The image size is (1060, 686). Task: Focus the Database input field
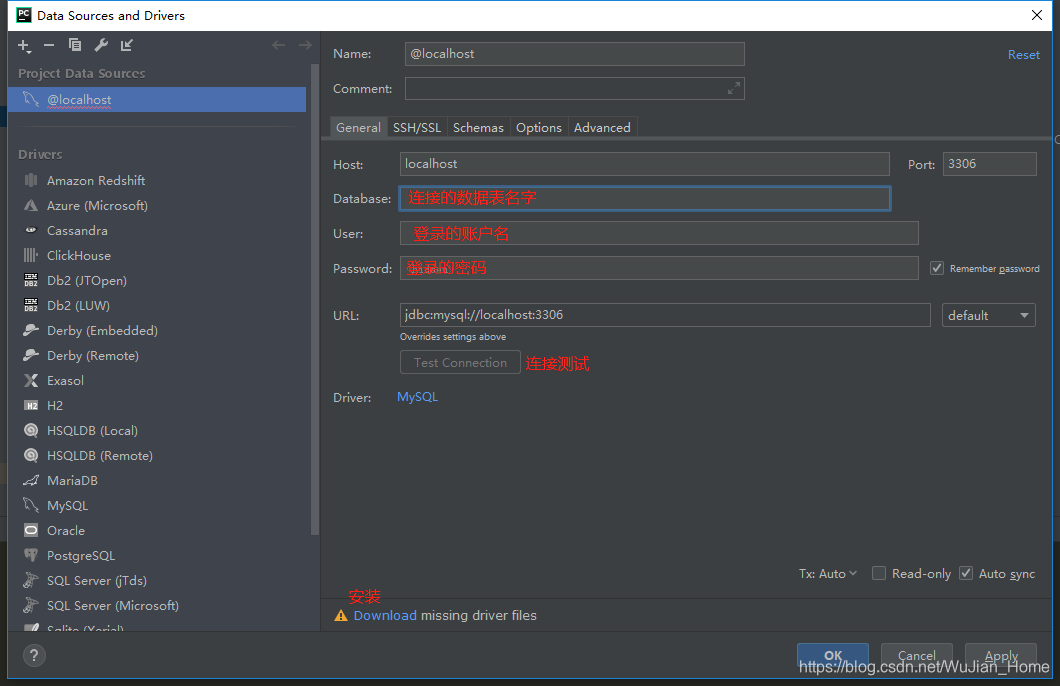pyautogui.click(x=645, y=199)
